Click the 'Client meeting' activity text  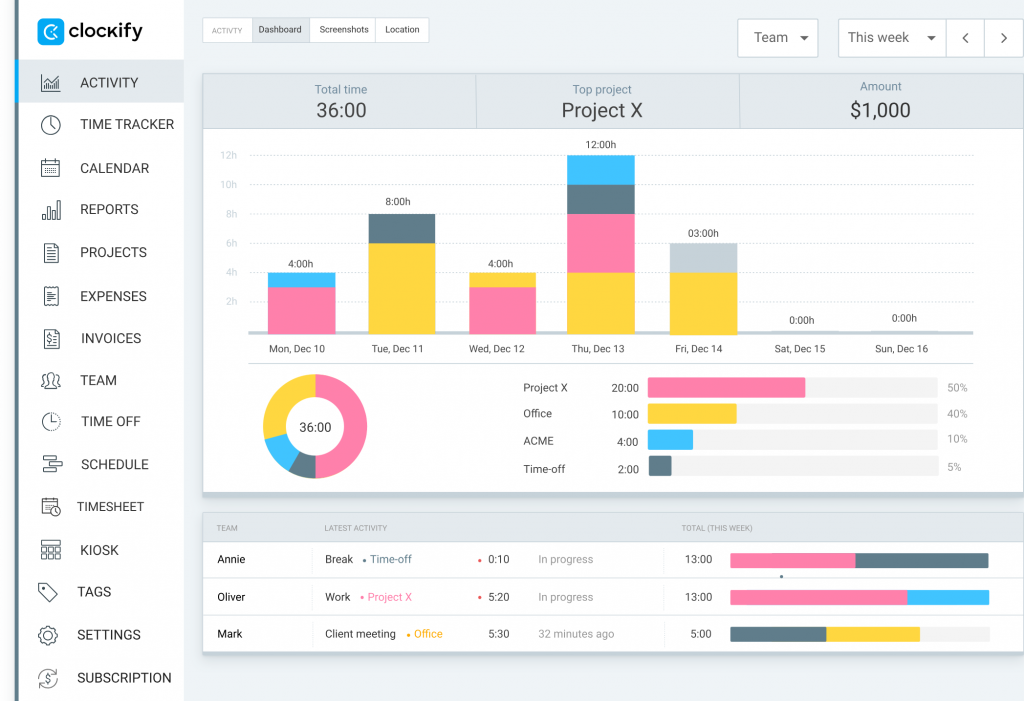click(360, 634)
